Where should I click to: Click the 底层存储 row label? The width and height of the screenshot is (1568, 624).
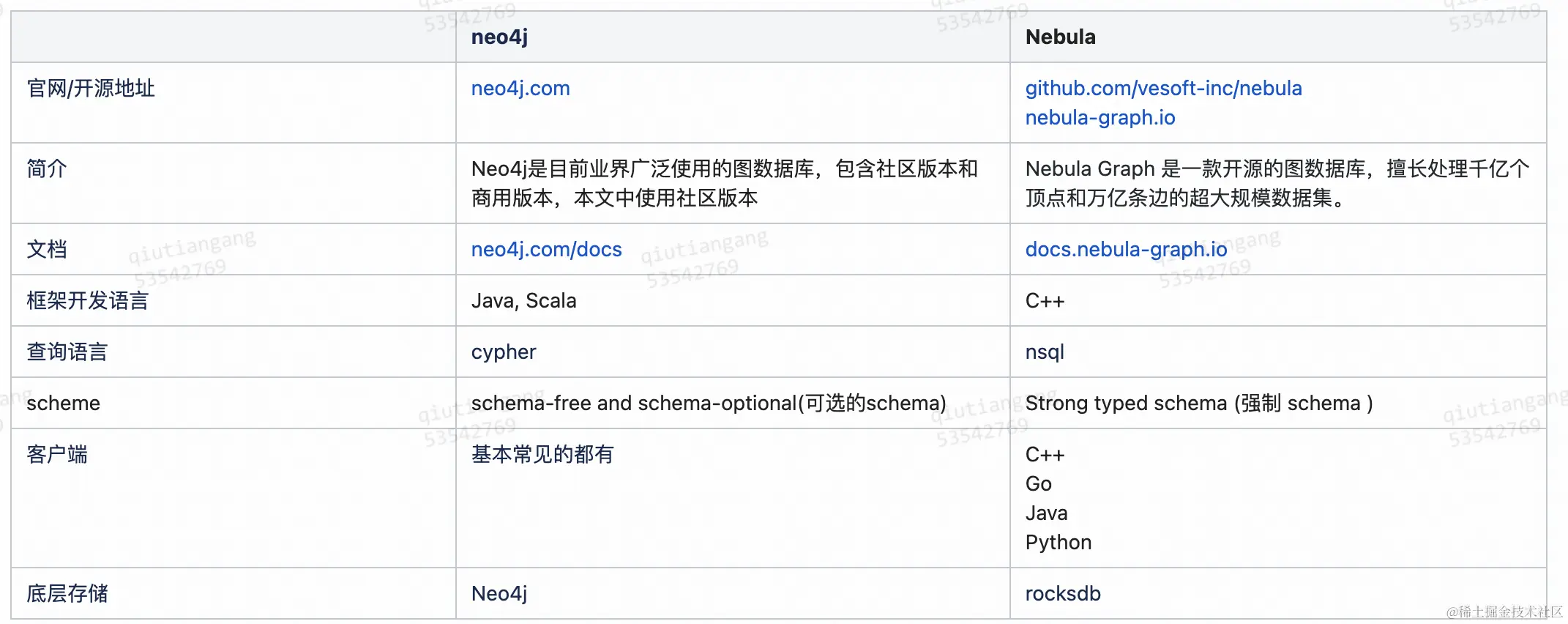tap(67, 594)
